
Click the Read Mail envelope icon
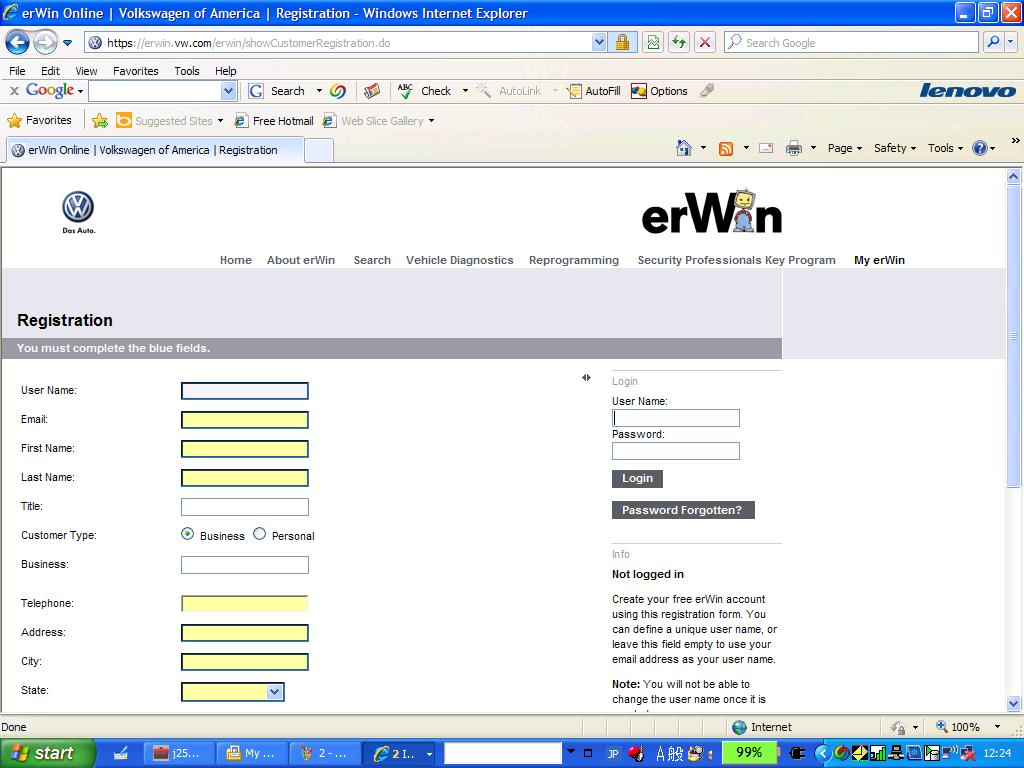coord(766,148)
